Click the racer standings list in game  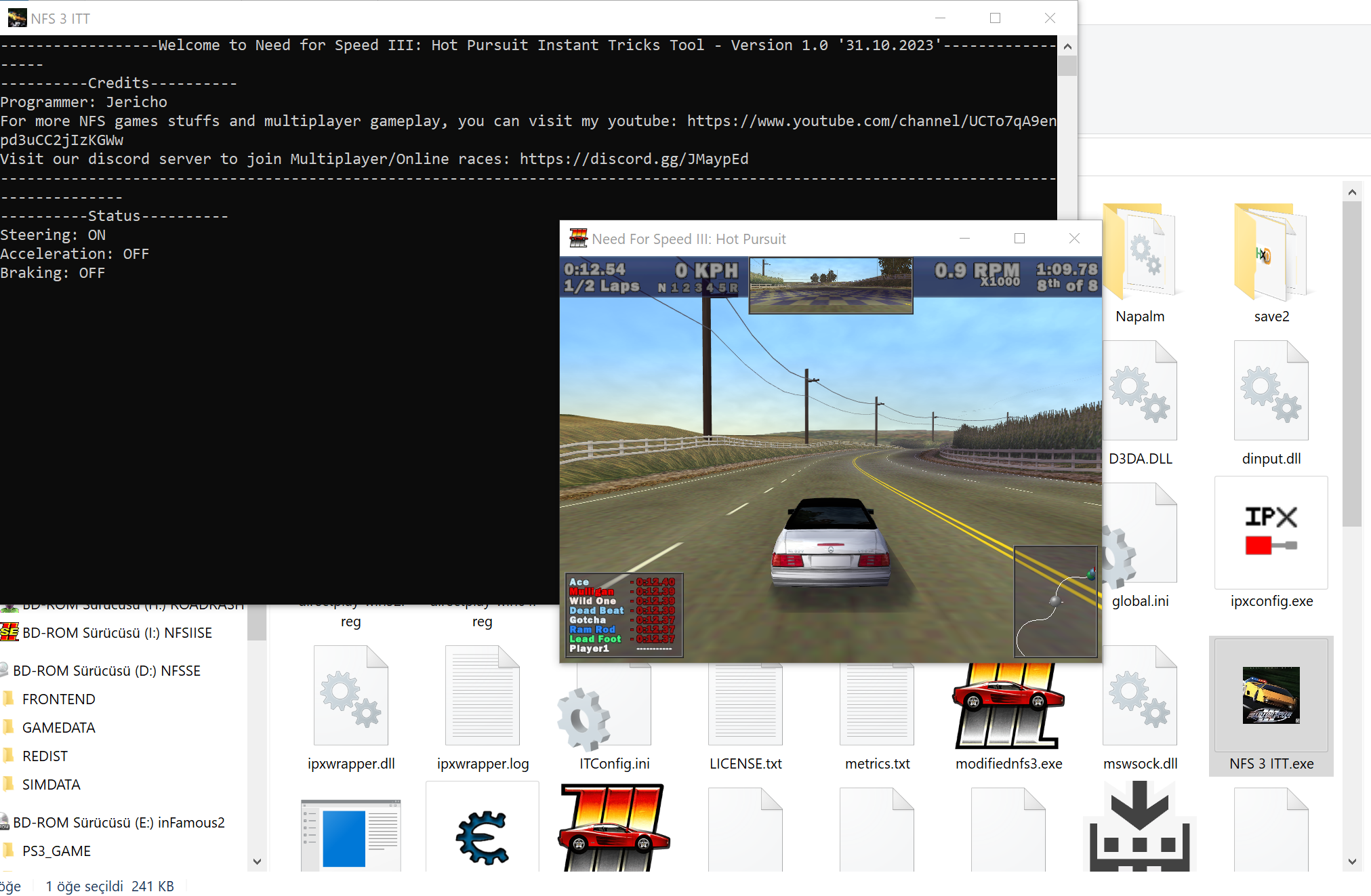[624, 615]
